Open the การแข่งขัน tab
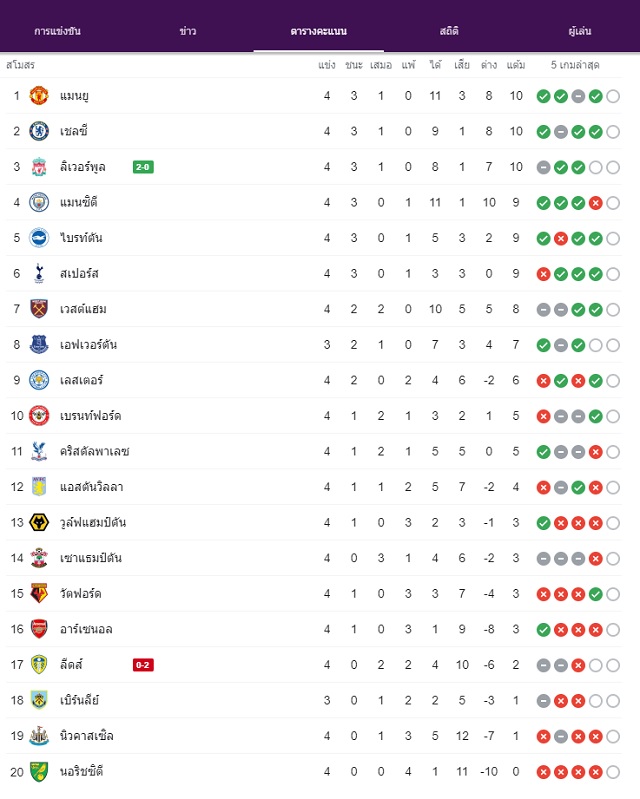The width and height of the screenshot is (640, 799). pyautogui.click(x=58, y=31)
